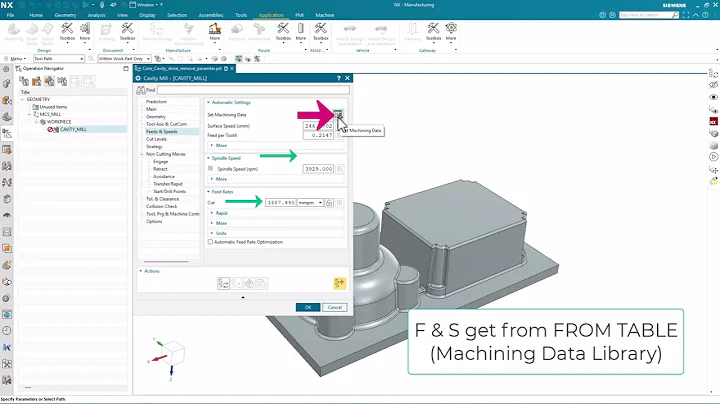
Task: Click Cancel in Cavity Mill dialog
Action: [x=335, y=307]
